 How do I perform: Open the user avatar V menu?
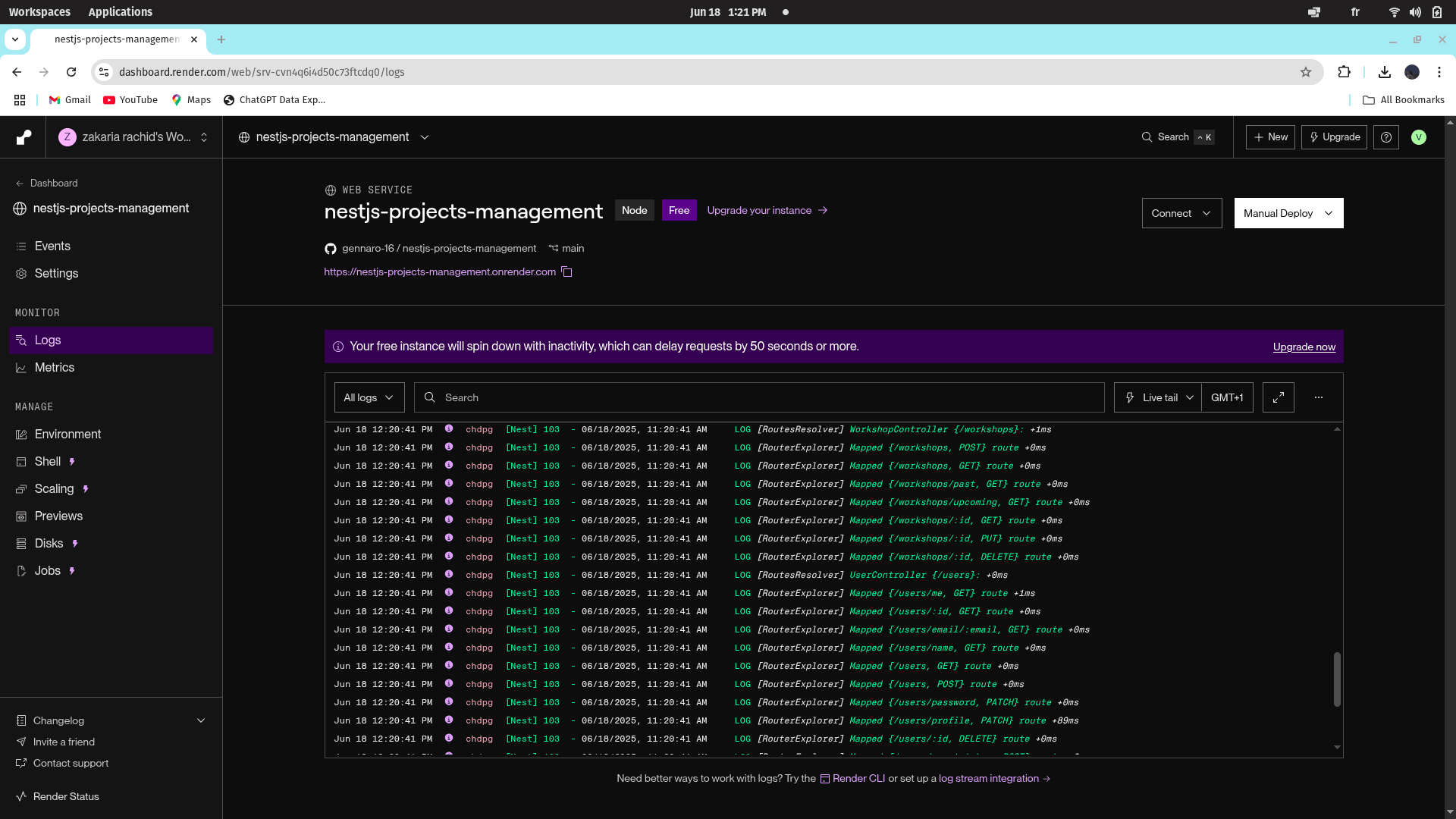(1419, 137)
